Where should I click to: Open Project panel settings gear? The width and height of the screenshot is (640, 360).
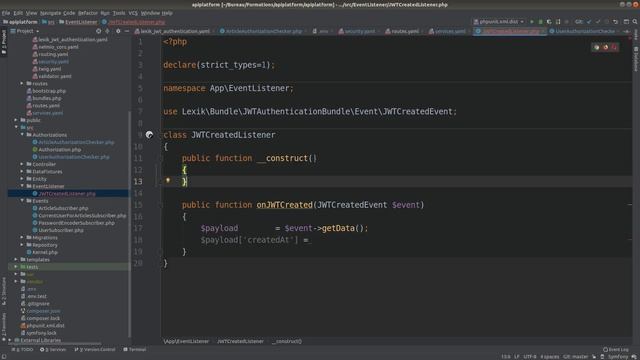click(x=118, y=31)
